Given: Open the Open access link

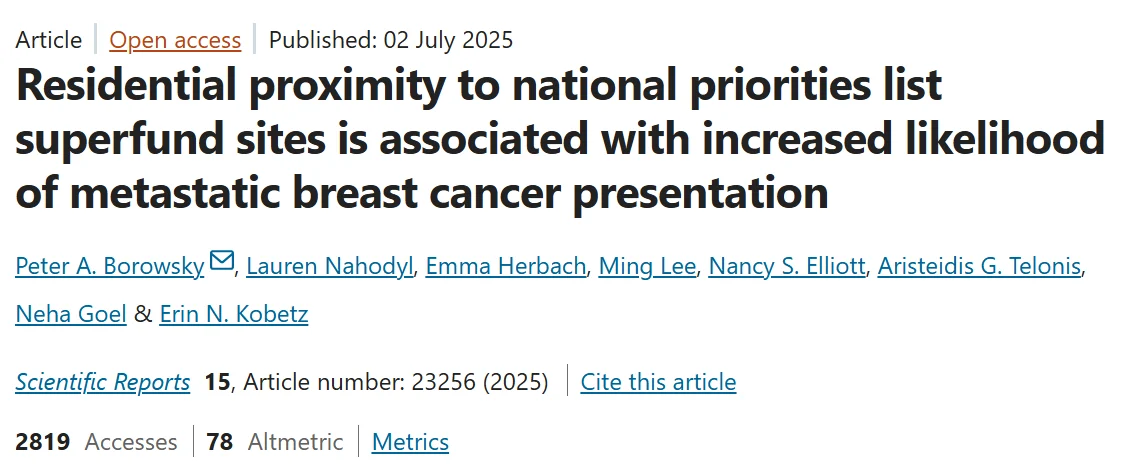Looking at the screenshot, I should click(175, 40).
